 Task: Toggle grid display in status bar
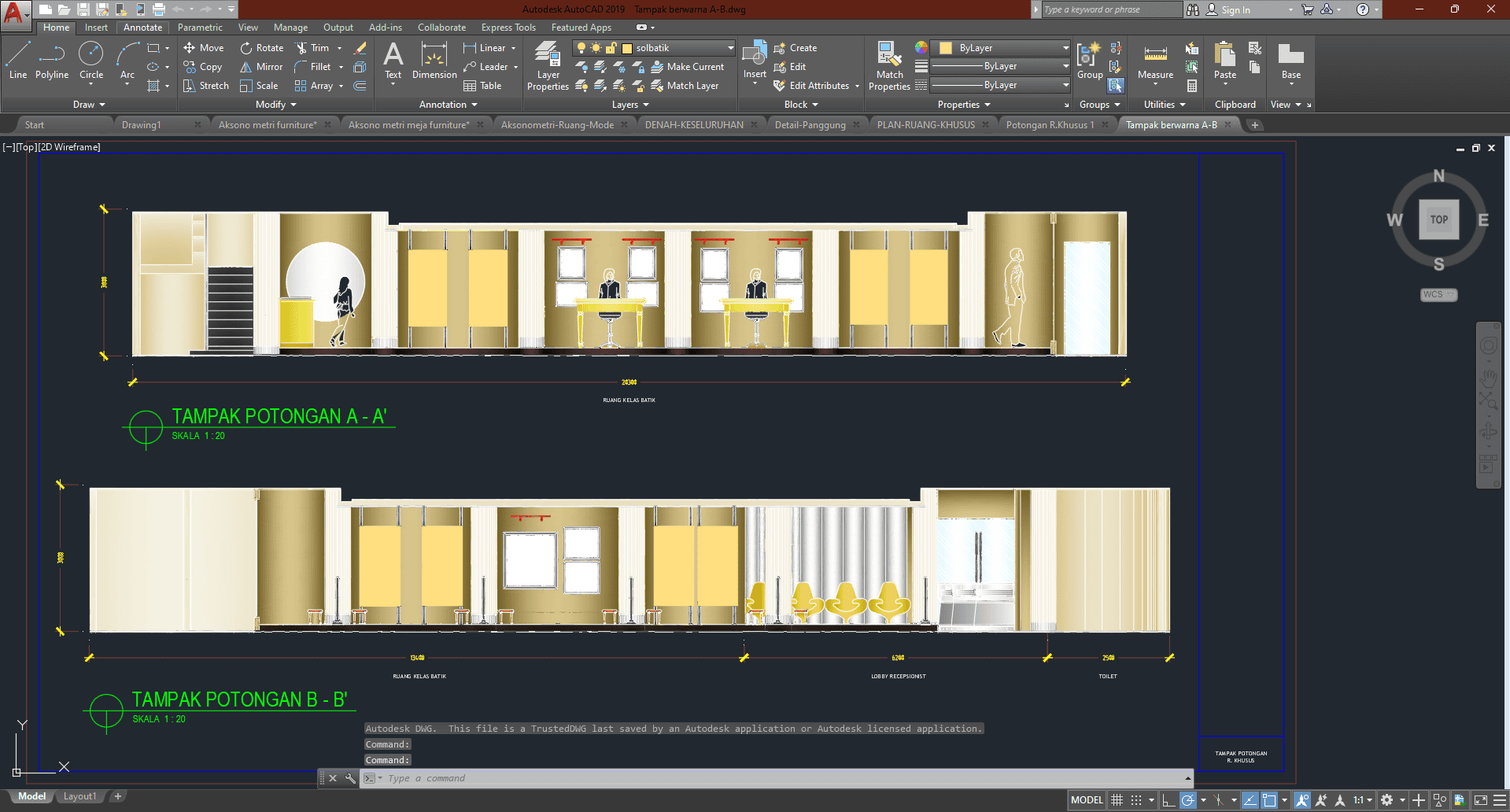pos(1117,800)
